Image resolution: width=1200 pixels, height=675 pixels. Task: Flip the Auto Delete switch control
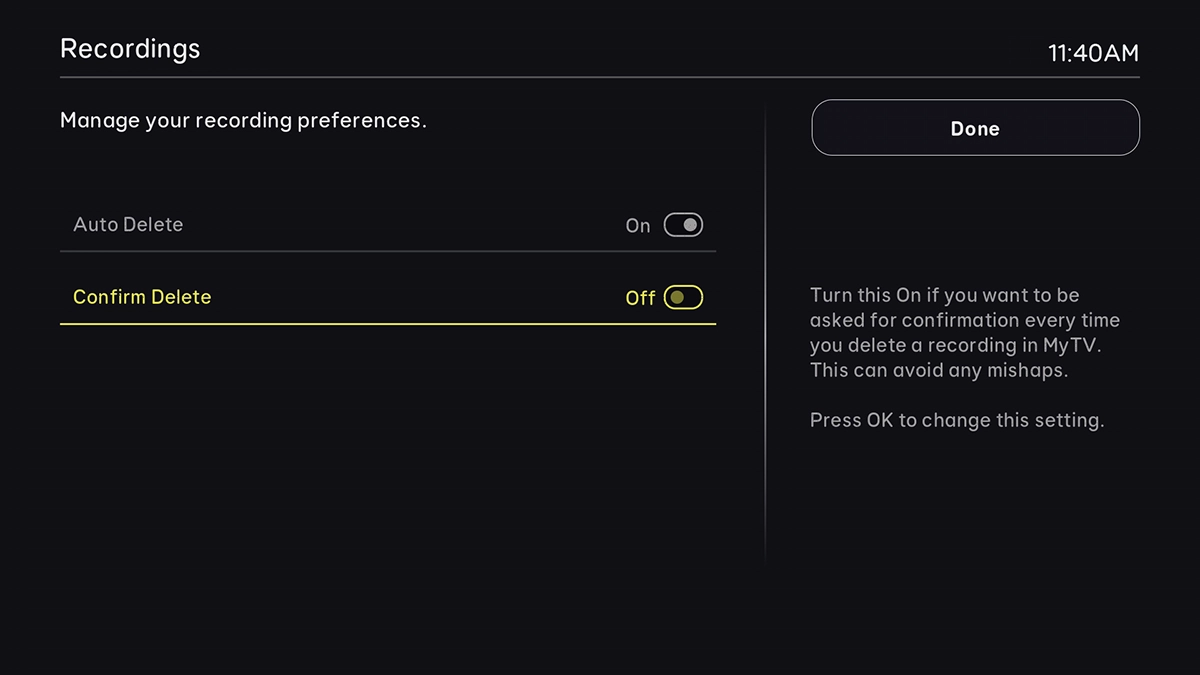click(x=684, y=225)
